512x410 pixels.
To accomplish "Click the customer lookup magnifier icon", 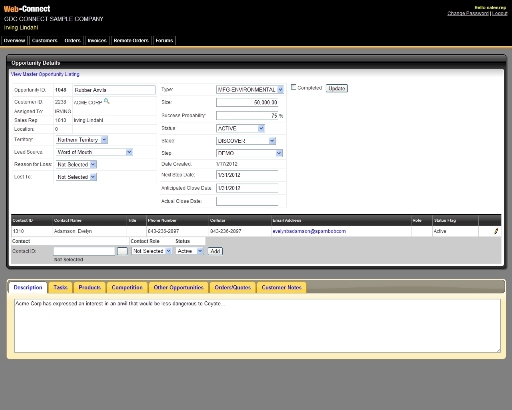I will pyautogui.click(x=107, y=101).
